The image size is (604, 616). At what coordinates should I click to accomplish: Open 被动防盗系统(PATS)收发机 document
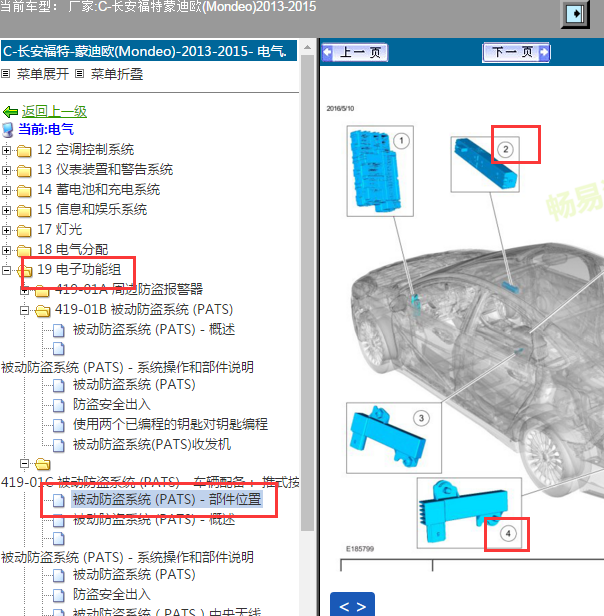[x=152, y=444]
